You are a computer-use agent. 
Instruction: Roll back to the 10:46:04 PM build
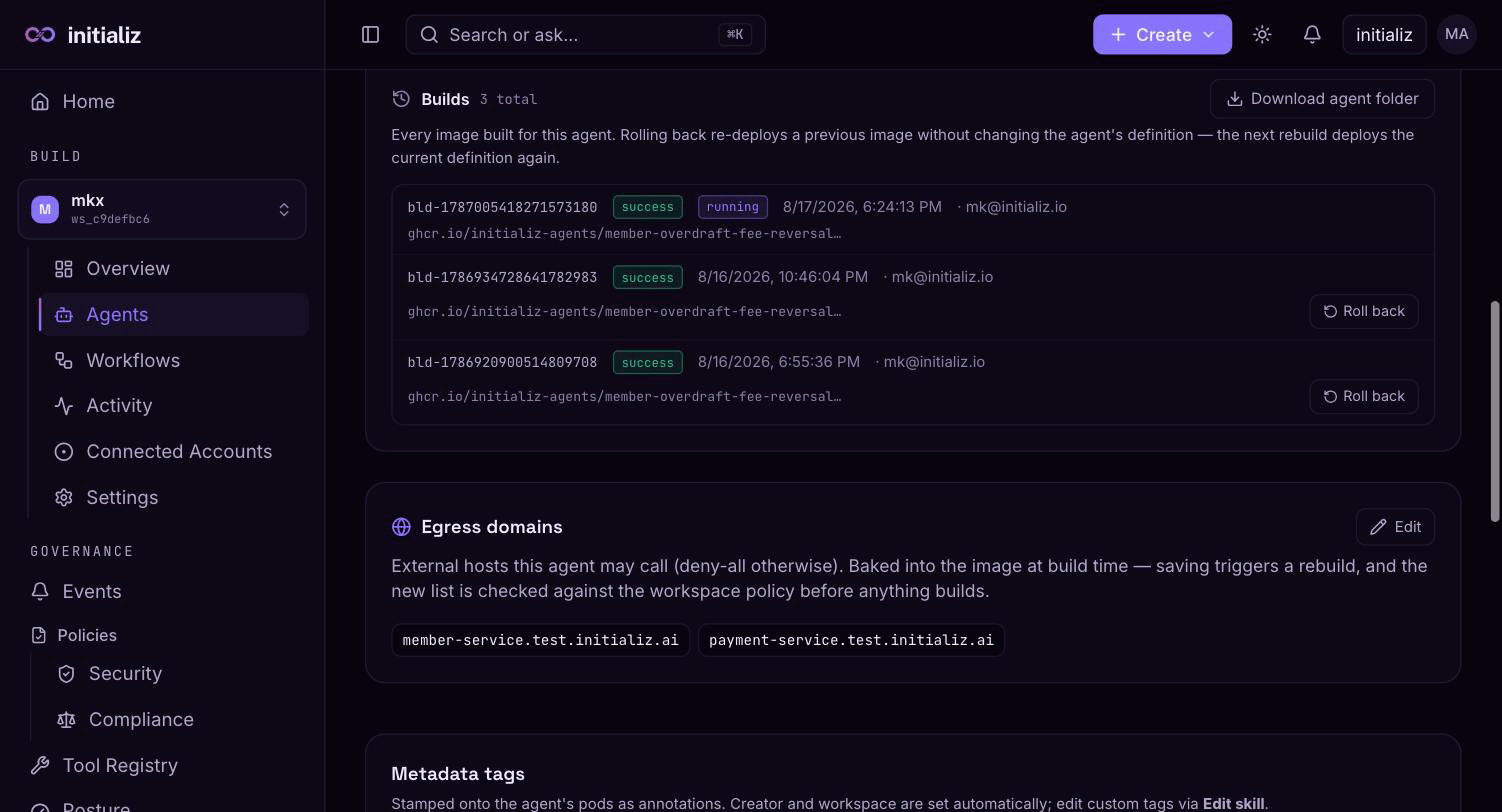(1364, 312)
